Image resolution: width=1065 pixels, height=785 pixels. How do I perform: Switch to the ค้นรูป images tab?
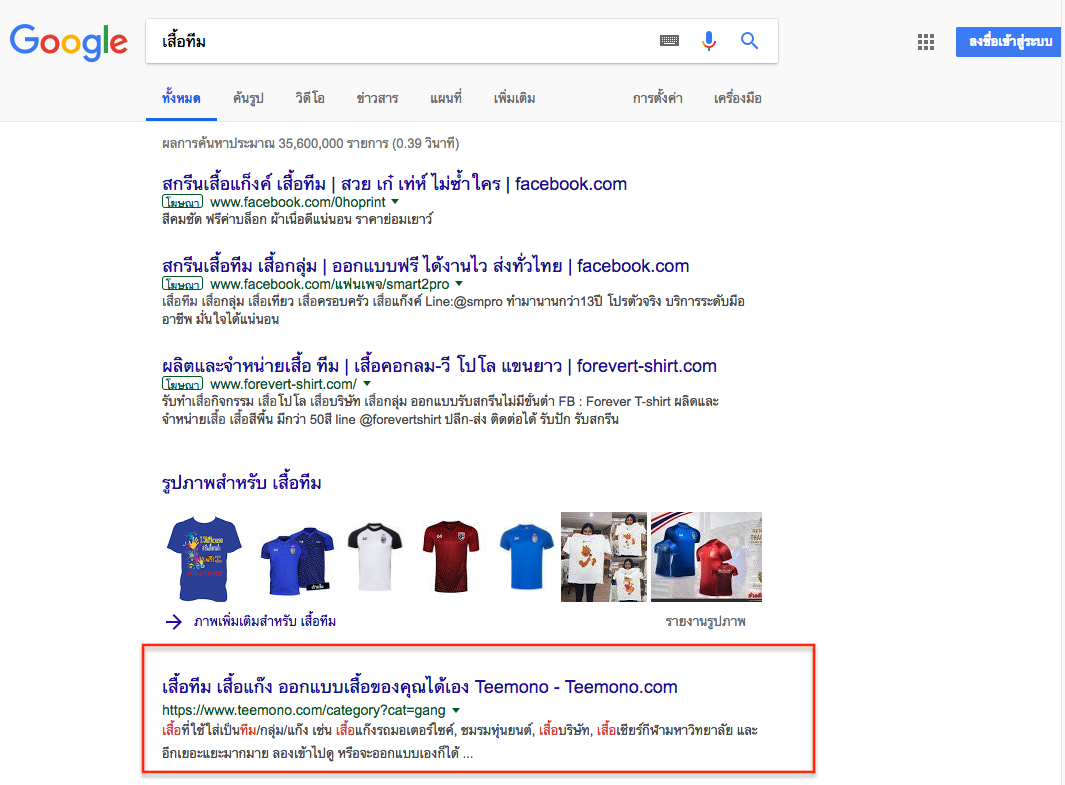coord(248,98)
